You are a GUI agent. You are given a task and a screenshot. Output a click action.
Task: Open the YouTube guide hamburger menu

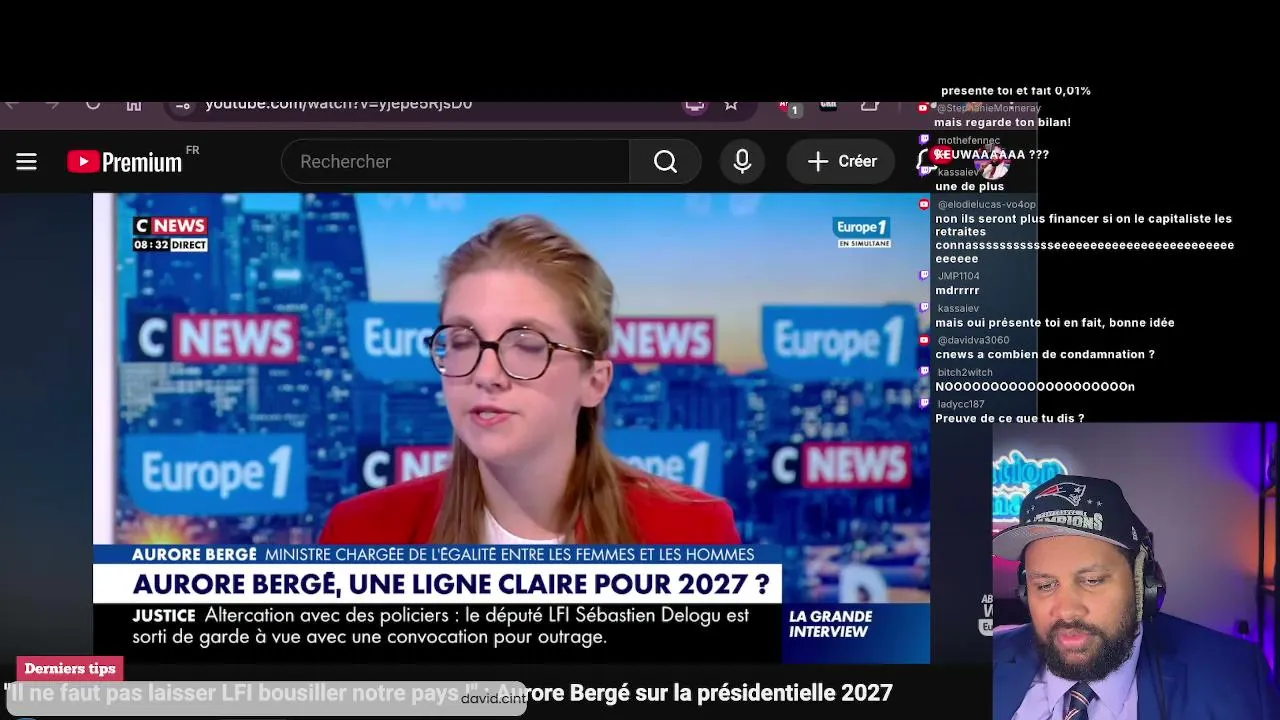click(26, 161)
